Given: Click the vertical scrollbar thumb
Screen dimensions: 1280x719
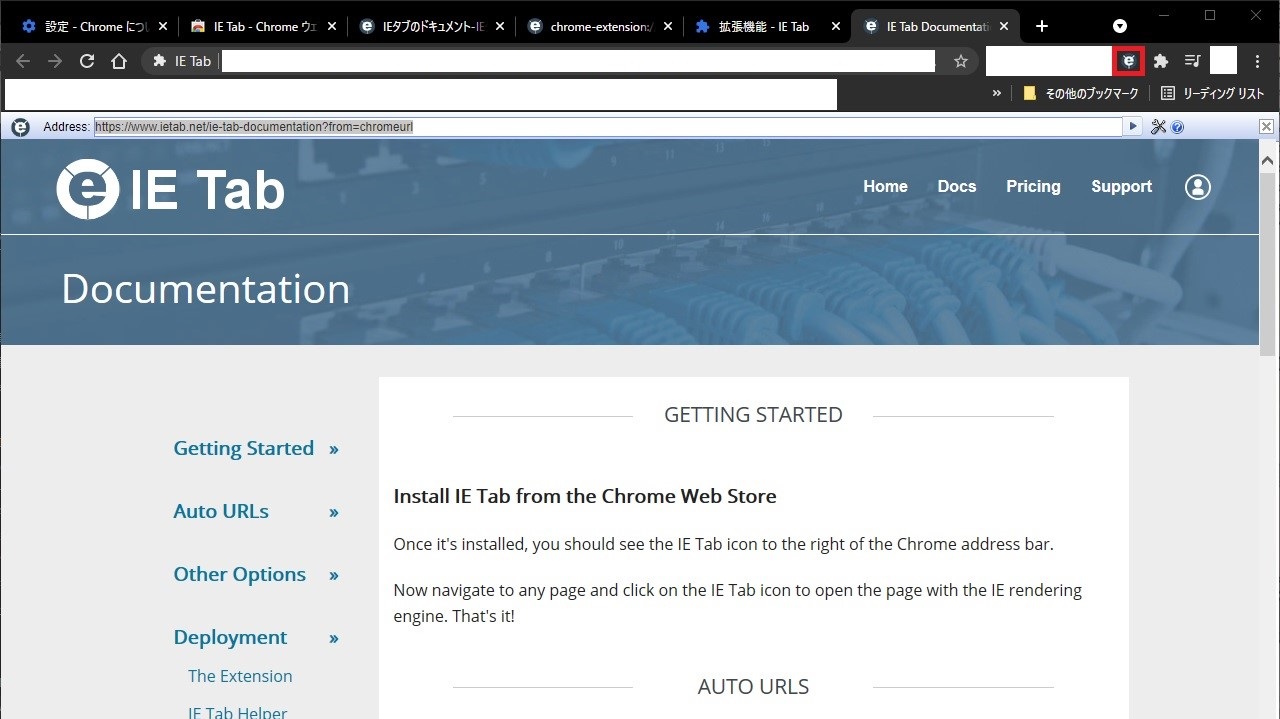Looking at the screenshot, I should pos(1268,263).
